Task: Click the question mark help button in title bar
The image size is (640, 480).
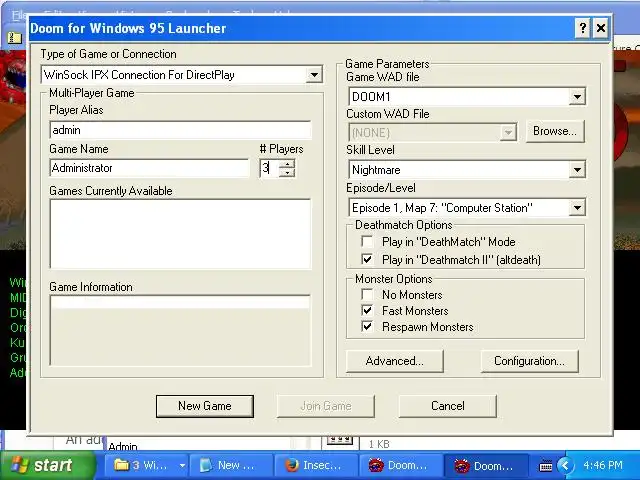Action: click(582, 28)
